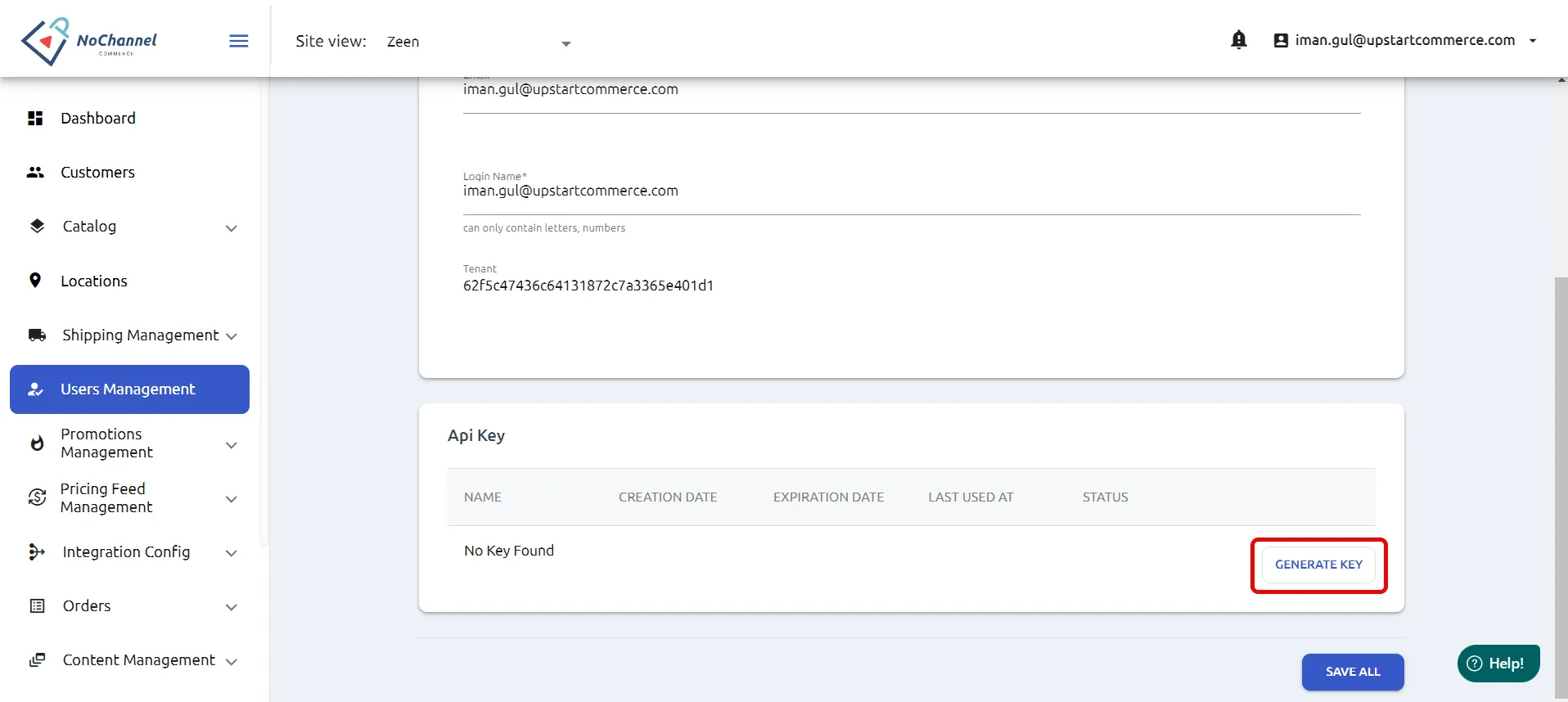This screenshot has height=702, width=1568.
Task: Click the account profile icon
Action: click(1281, 40)
